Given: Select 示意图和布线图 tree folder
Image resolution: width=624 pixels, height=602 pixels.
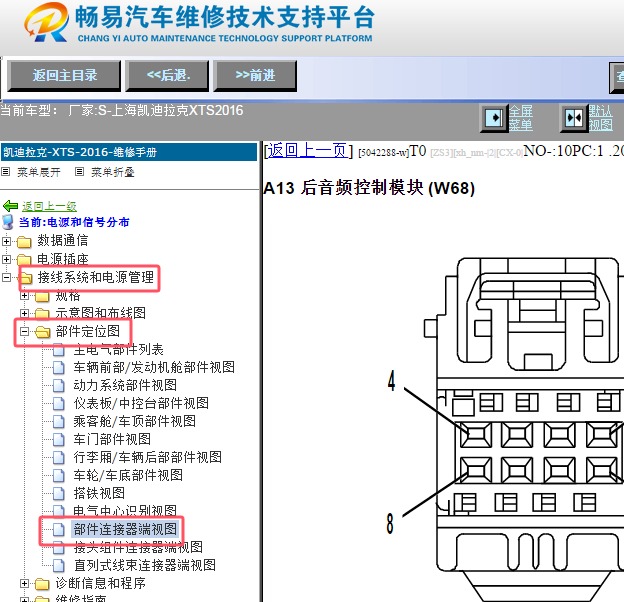Looking at the screenshot, I should (x=101, y=313).
